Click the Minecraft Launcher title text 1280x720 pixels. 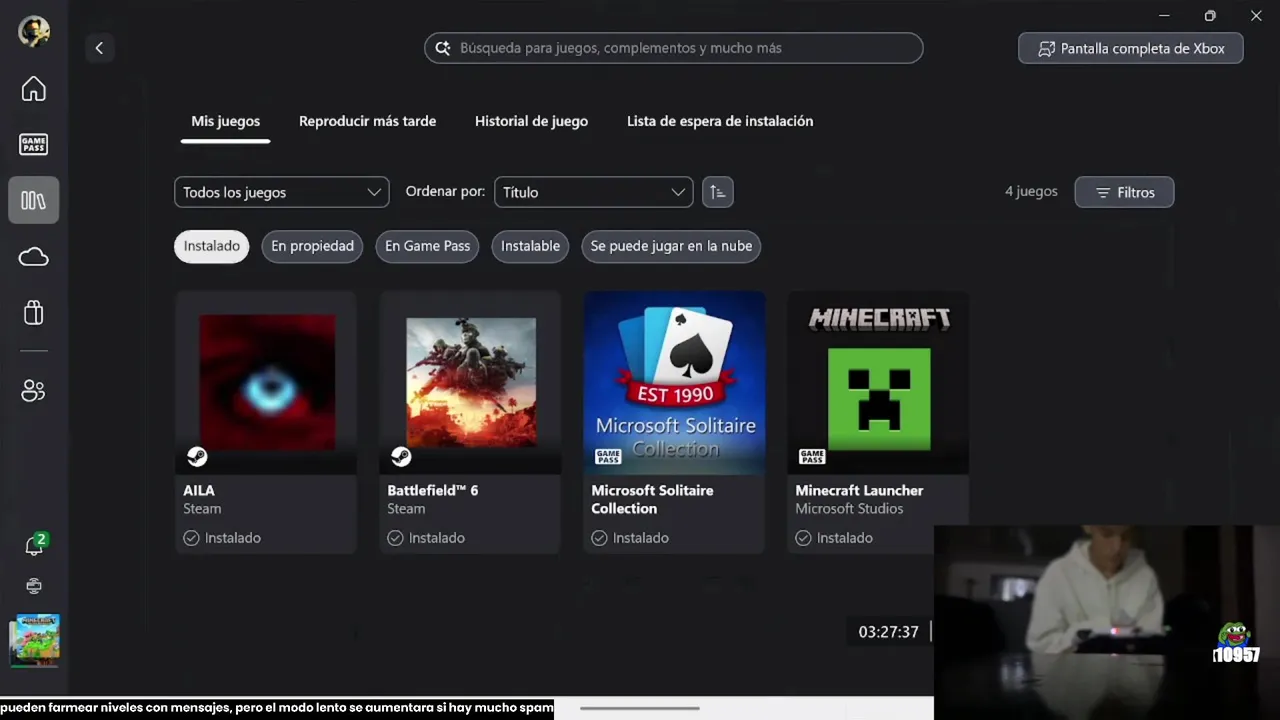click(859, 490)
